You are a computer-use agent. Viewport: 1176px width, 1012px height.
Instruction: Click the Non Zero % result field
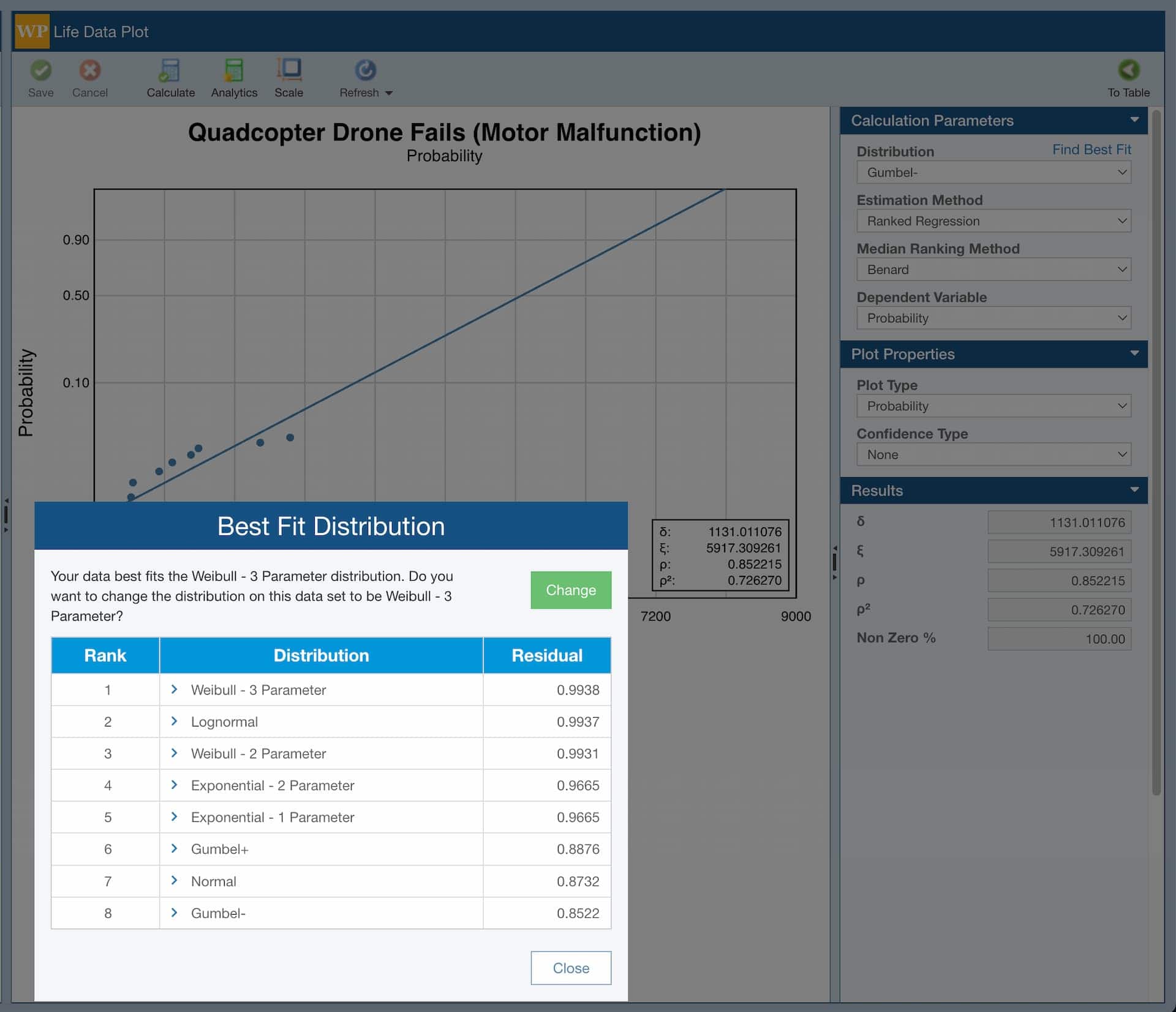[x=1060, y=638]
